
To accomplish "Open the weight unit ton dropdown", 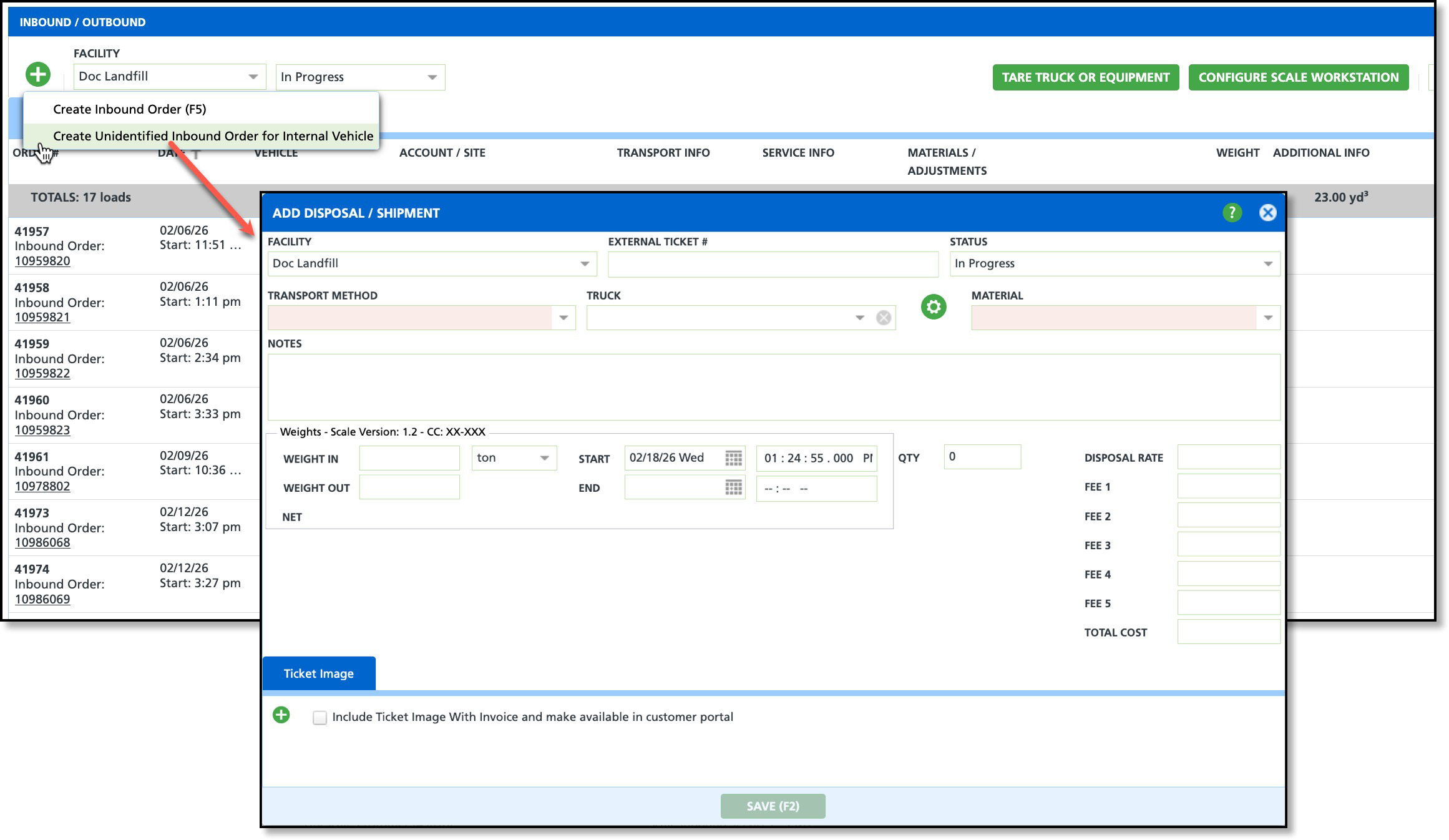I will tap(544, 458).
